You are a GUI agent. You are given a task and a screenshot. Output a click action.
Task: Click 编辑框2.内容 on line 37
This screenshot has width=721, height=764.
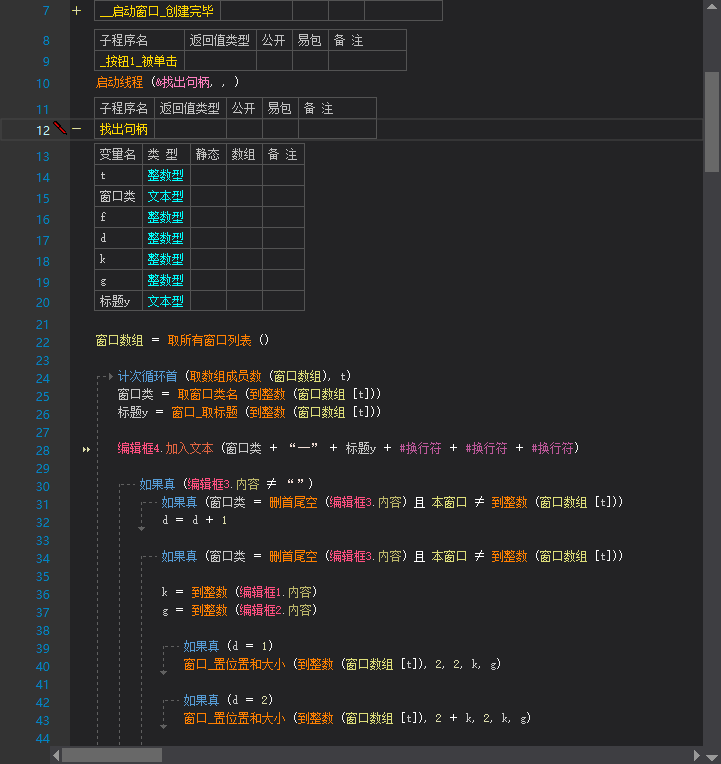coord(277,611)
